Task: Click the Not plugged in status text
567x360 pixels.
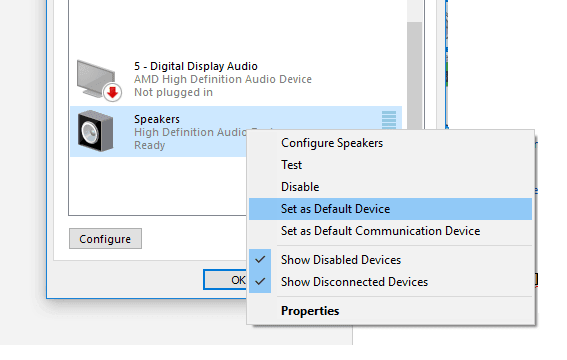Action: [x=173, y=93]
